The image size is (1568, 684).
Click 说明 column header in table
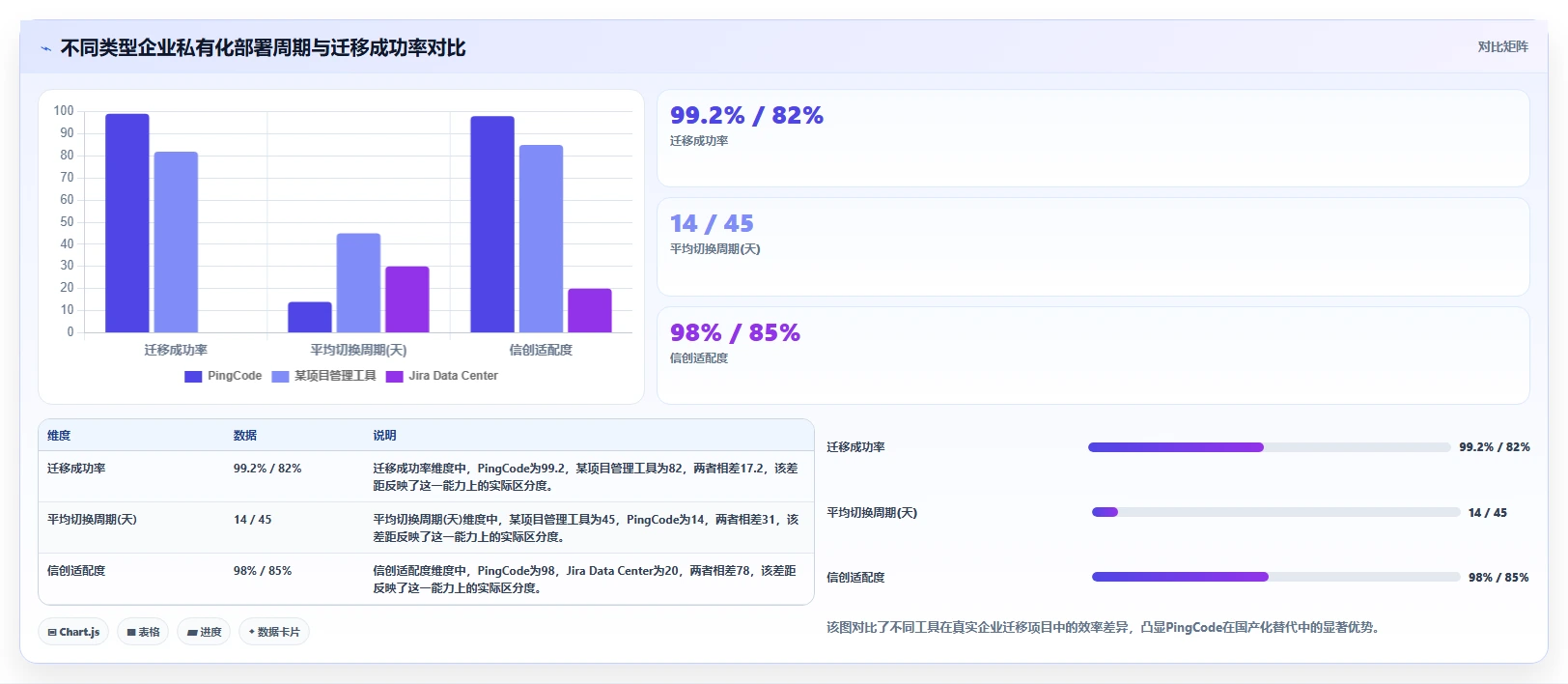point(384,436)
